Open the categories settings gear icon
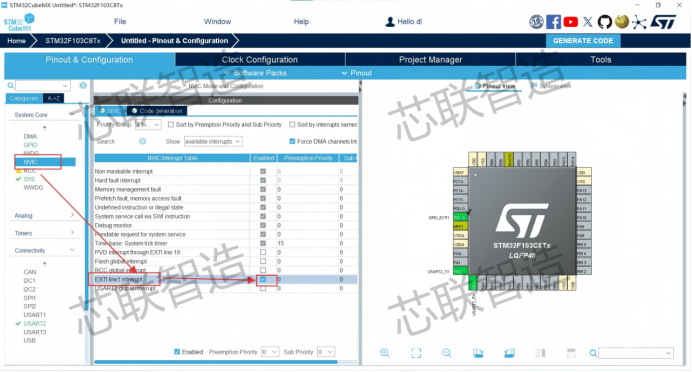 coord(83,86)
